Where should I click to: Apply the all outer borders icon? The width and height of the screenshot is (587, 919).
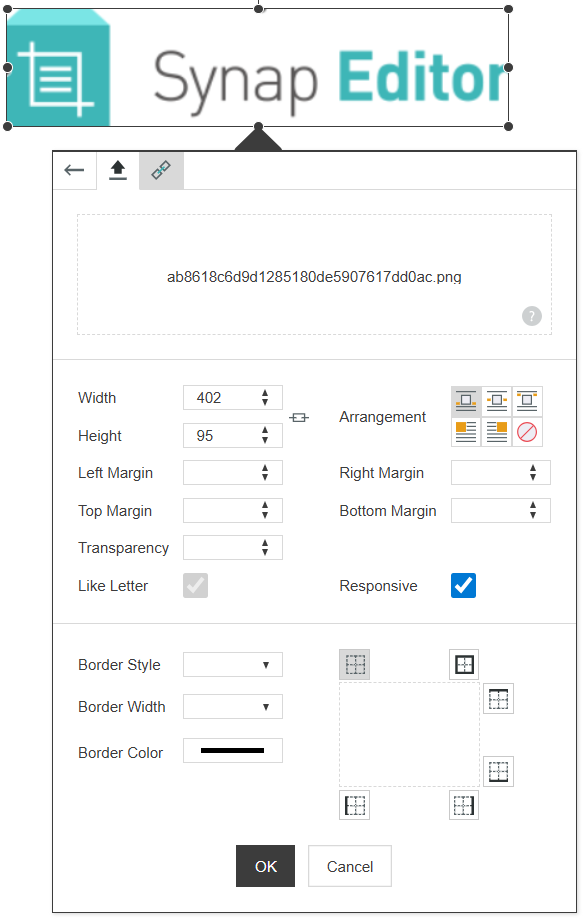(464, 665)
